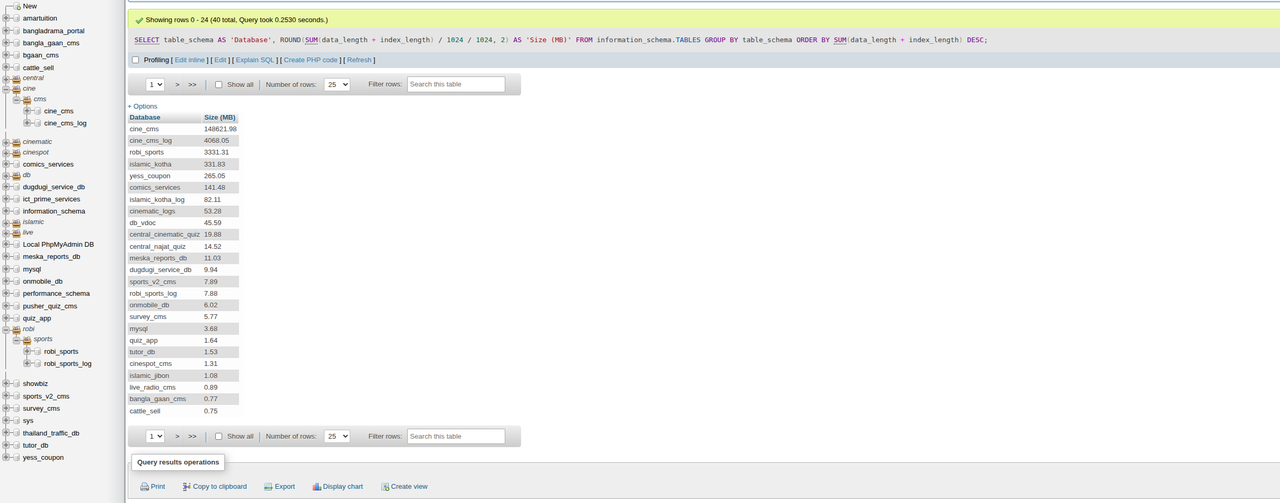Collapse the robi tree group
The width and height of the screenshot is (1280, 503).
[x=6, y=329]
